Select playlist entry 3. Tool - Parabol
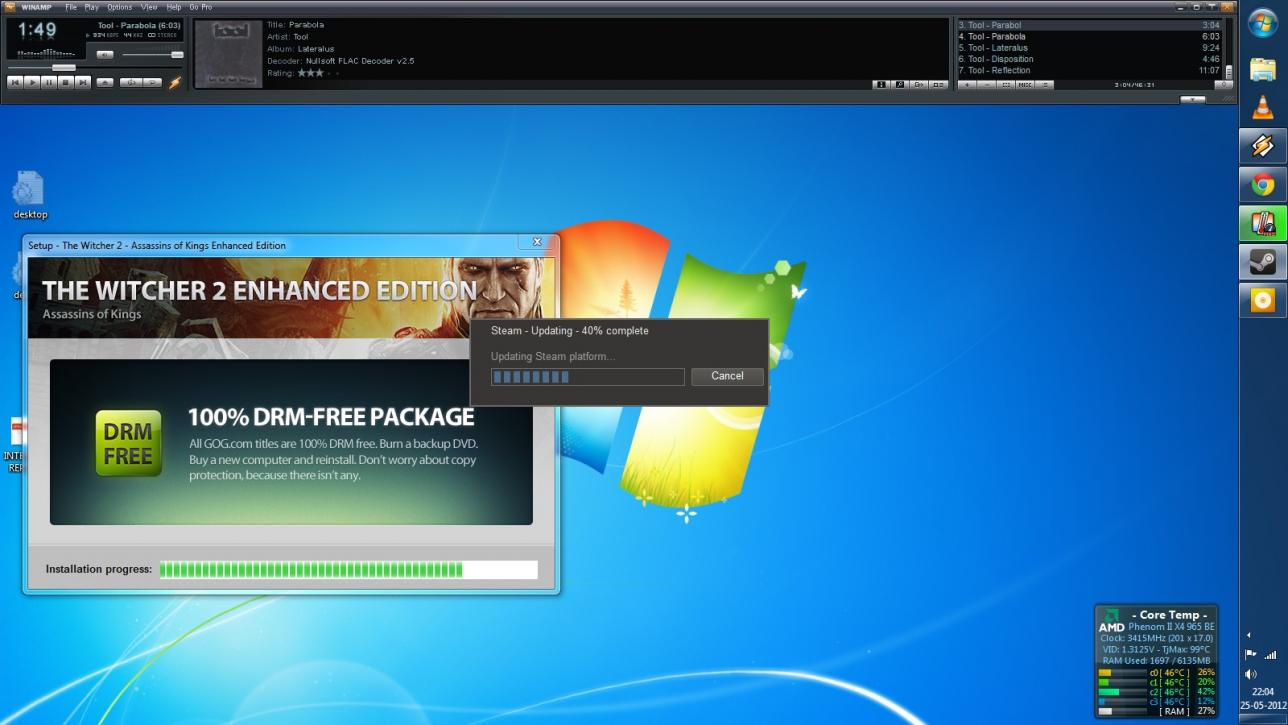Image resolution: width=1288 pixels, height=725 pixels. pyautogui.click(x=1089, y=25)
